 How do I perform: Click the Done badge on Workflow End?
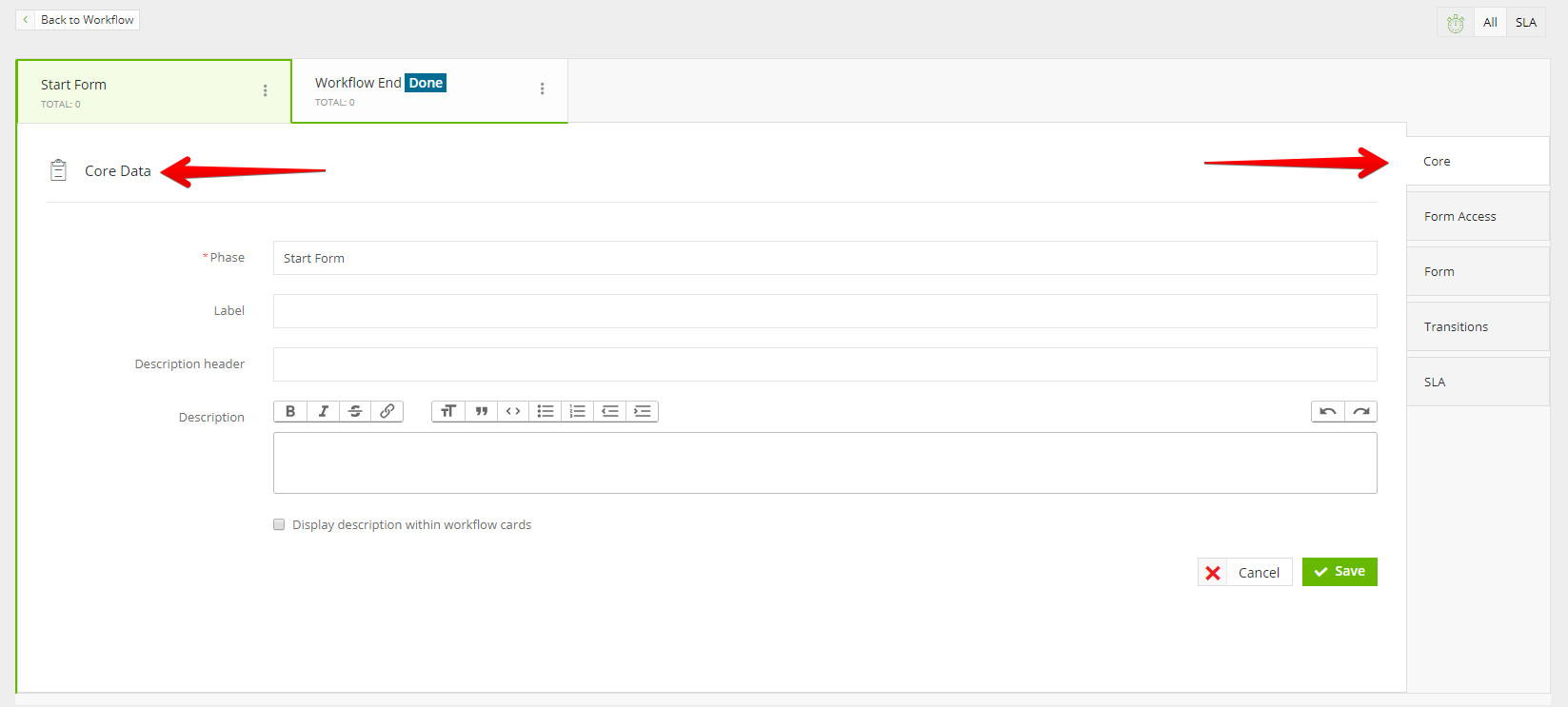point(426,83)
